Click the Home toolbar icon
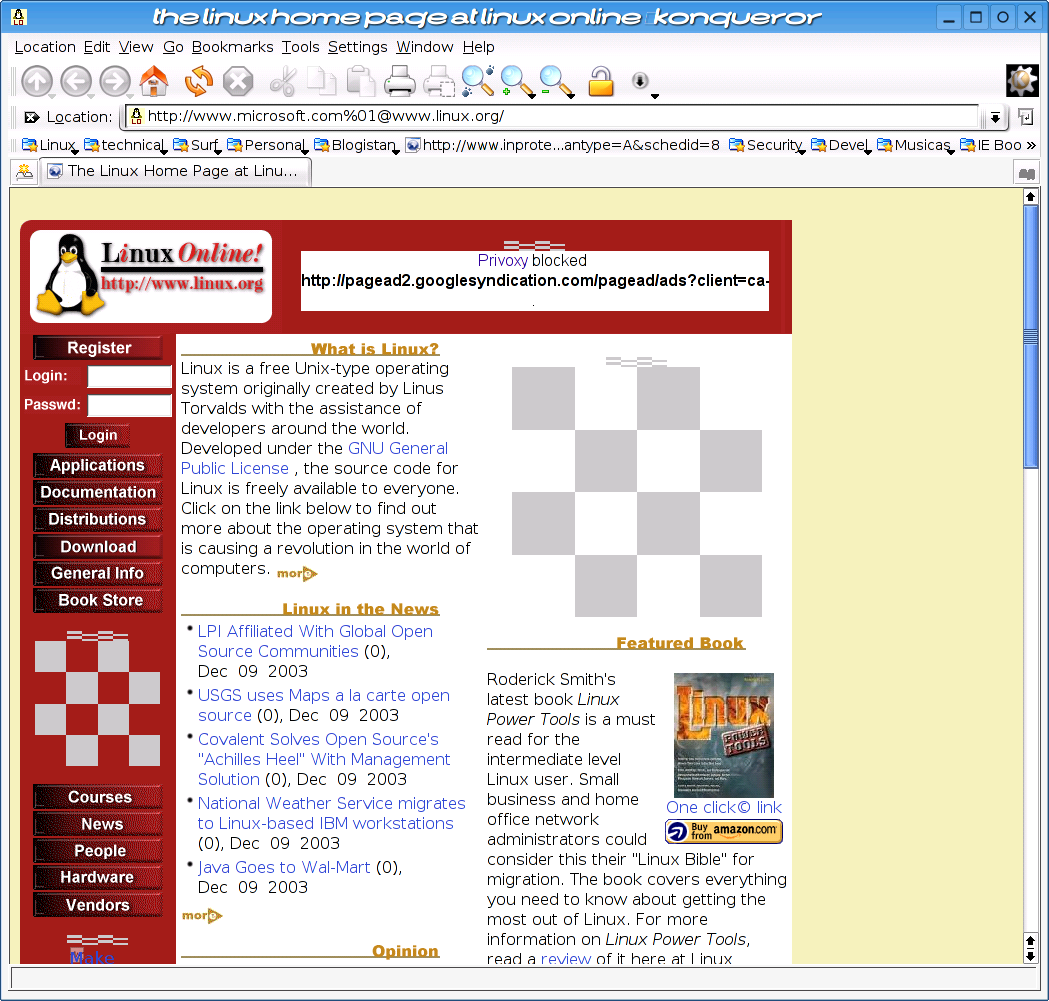The image size is (1049, 1001). coord(154,81)
